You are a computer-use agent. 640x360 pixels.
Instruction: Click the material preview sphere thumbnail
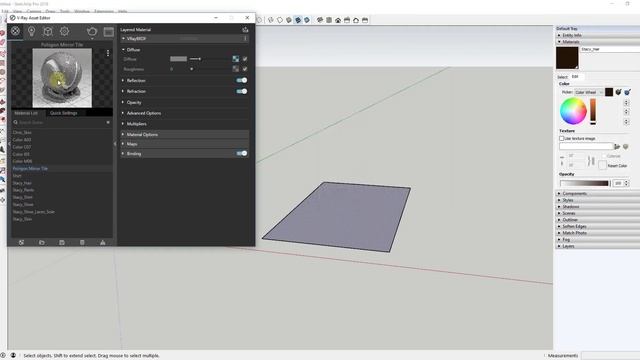[x=62, y=78]
